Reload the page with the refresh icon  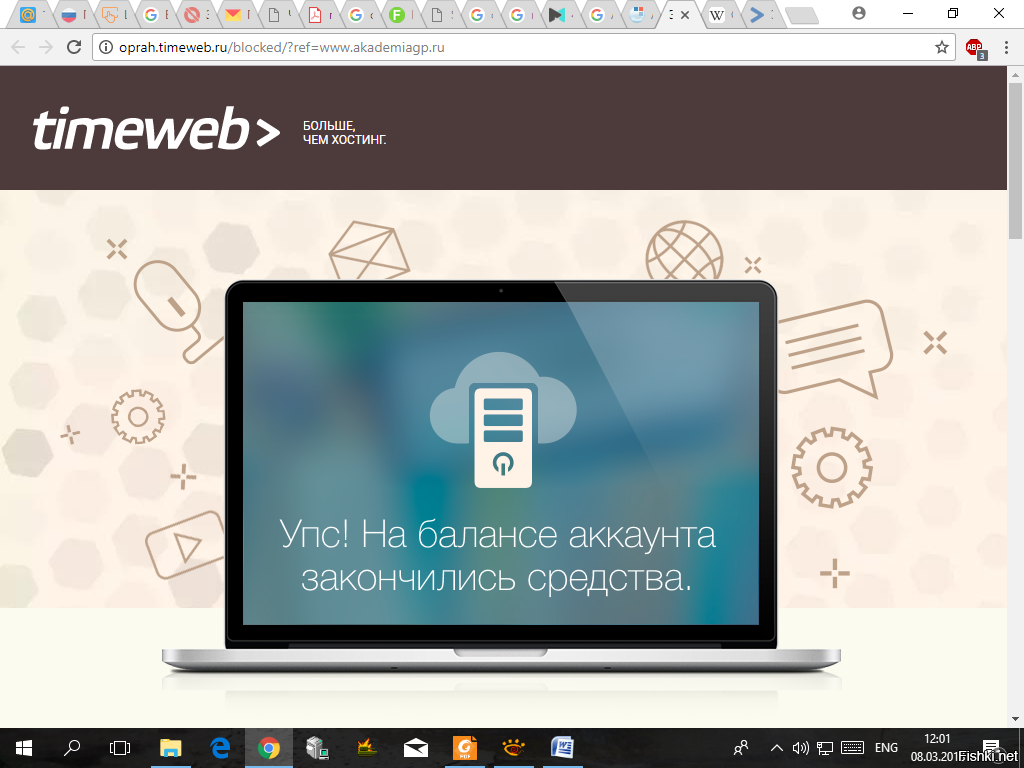click(74, 47)
